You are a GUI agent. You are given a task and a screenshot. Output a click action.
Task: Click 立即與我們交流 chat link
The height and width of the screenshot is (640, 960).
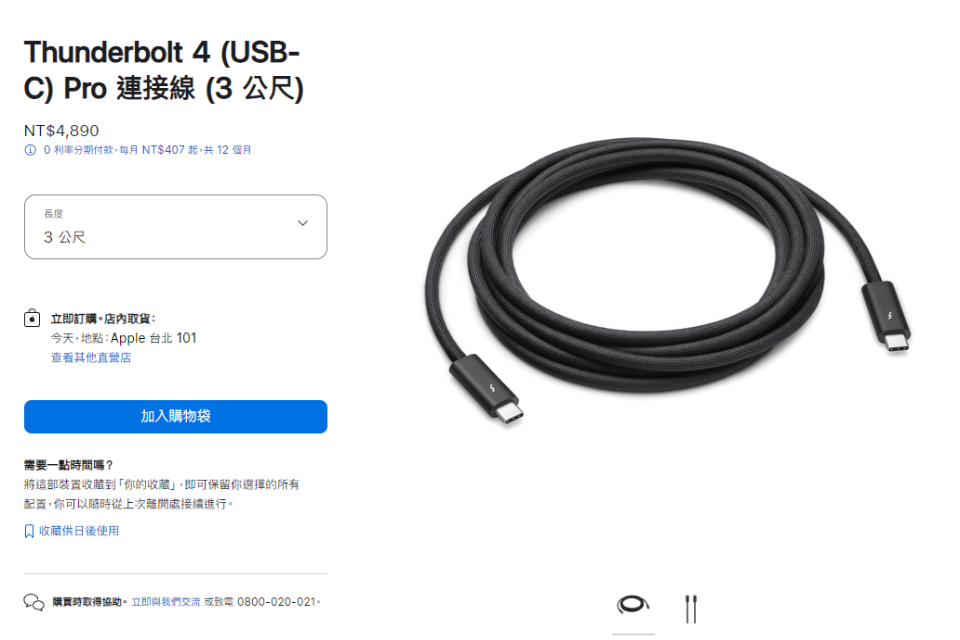coord(166,602)
